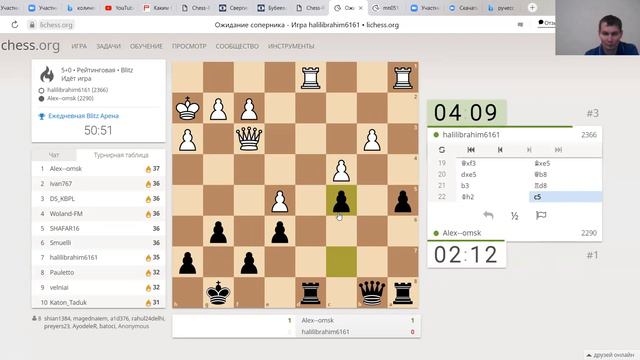Viewport: 640px width, 360px height.
Task: Click the webcam video thumbnail
Action: 597,27
